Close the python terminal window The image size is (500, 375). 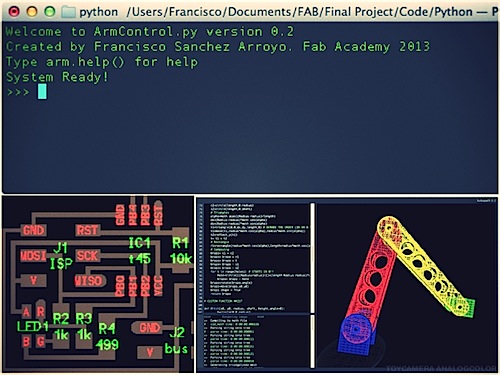click(x=14, y=12)
